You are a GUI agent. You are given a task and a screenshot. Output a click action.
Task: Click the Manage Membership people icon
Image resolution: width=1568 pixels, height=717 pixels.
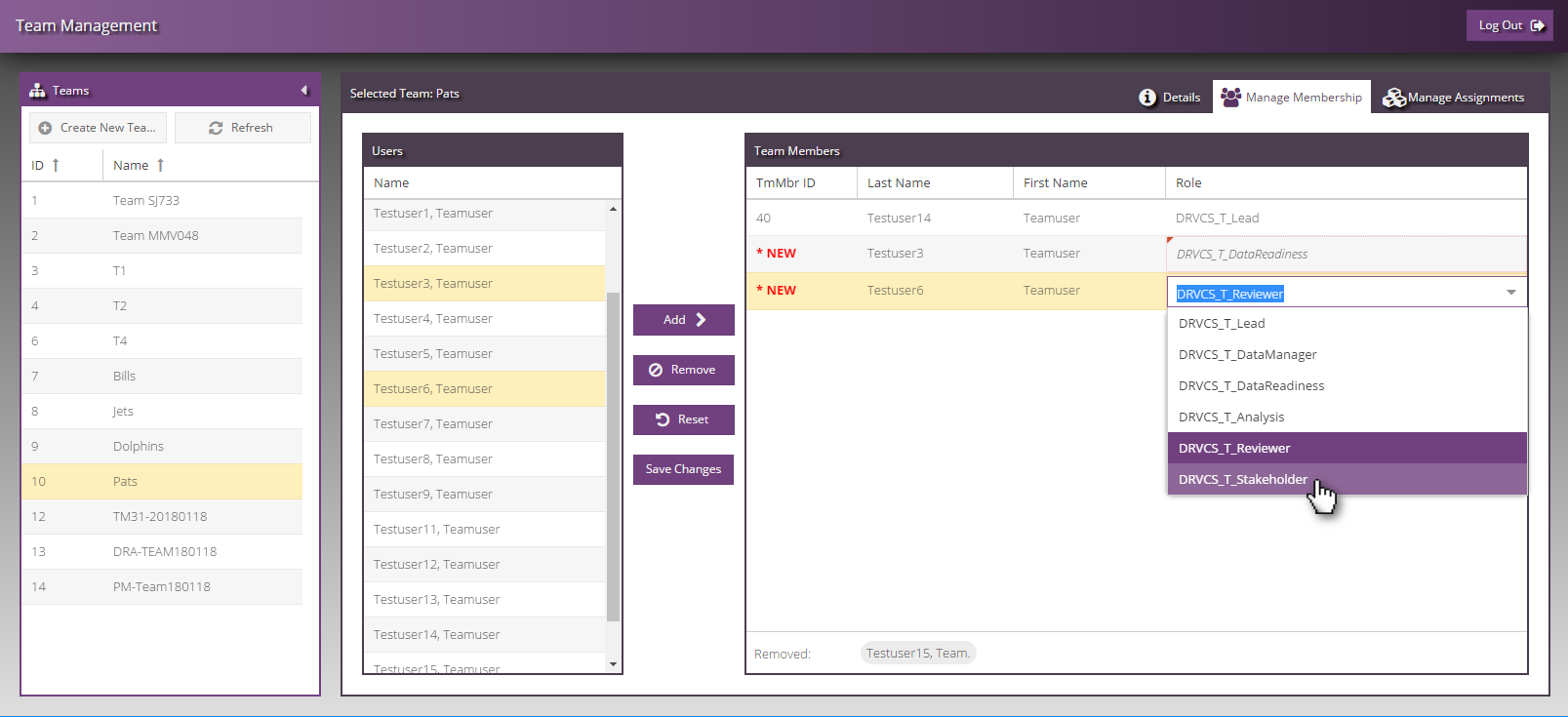(x=1230, y=98)
